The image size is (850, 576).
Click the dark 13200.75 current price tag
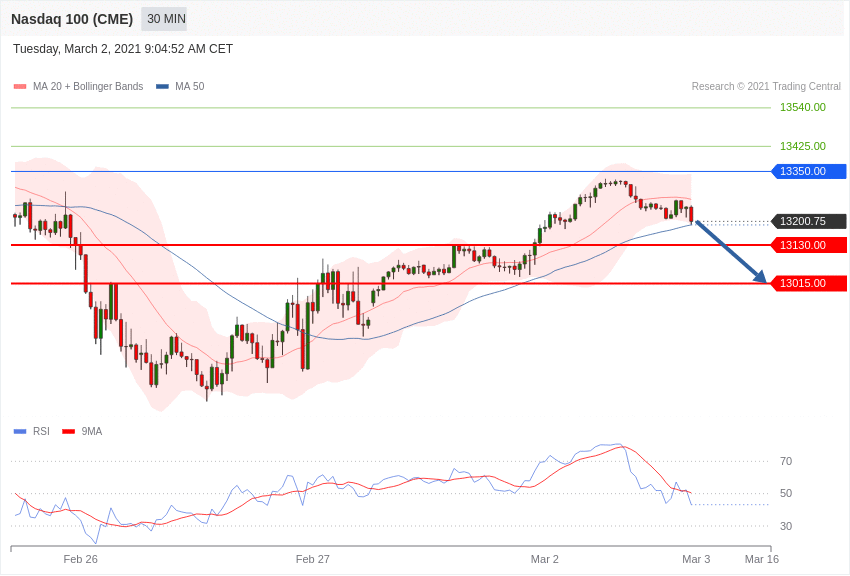809,221
